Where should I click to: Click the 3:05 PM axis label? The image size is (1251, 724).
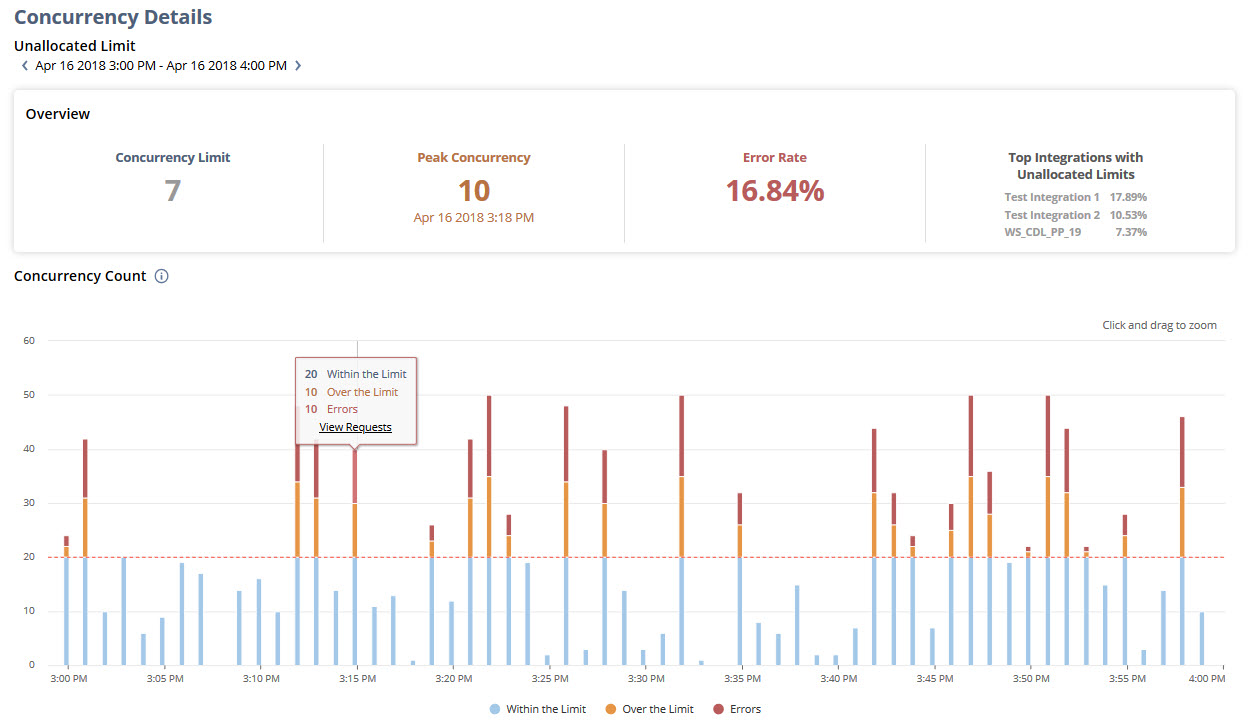pyautogui.click(x=165, y=679)
